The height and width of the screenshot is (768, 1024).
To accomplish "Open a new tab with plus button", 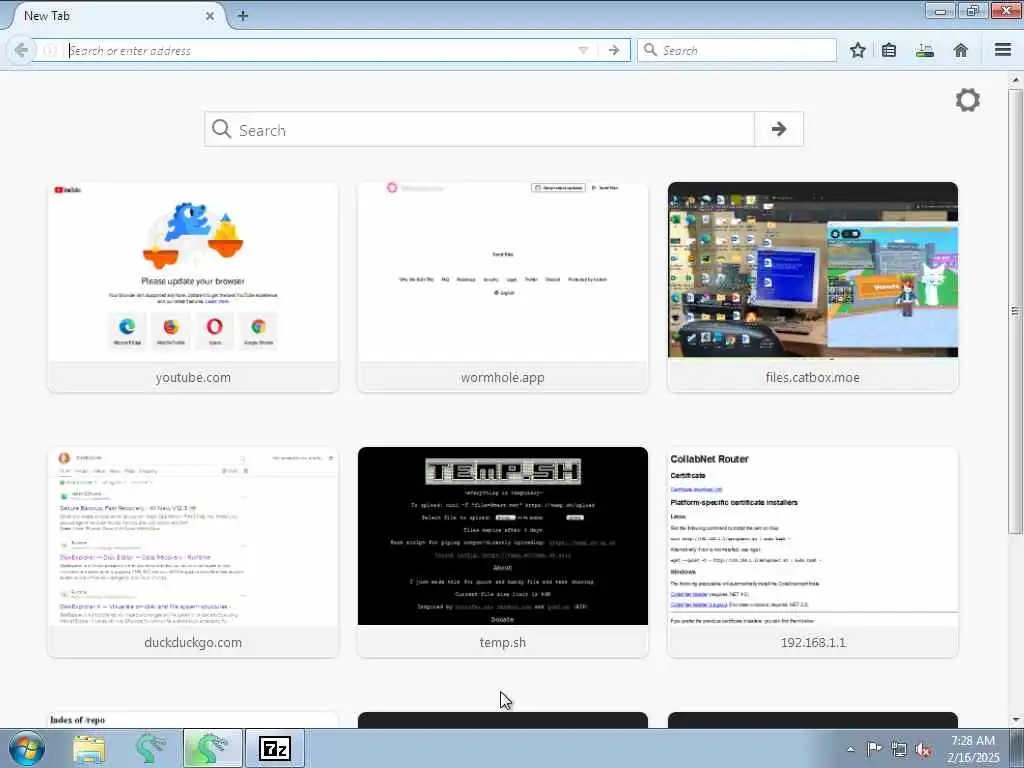I will pos(243,16).
